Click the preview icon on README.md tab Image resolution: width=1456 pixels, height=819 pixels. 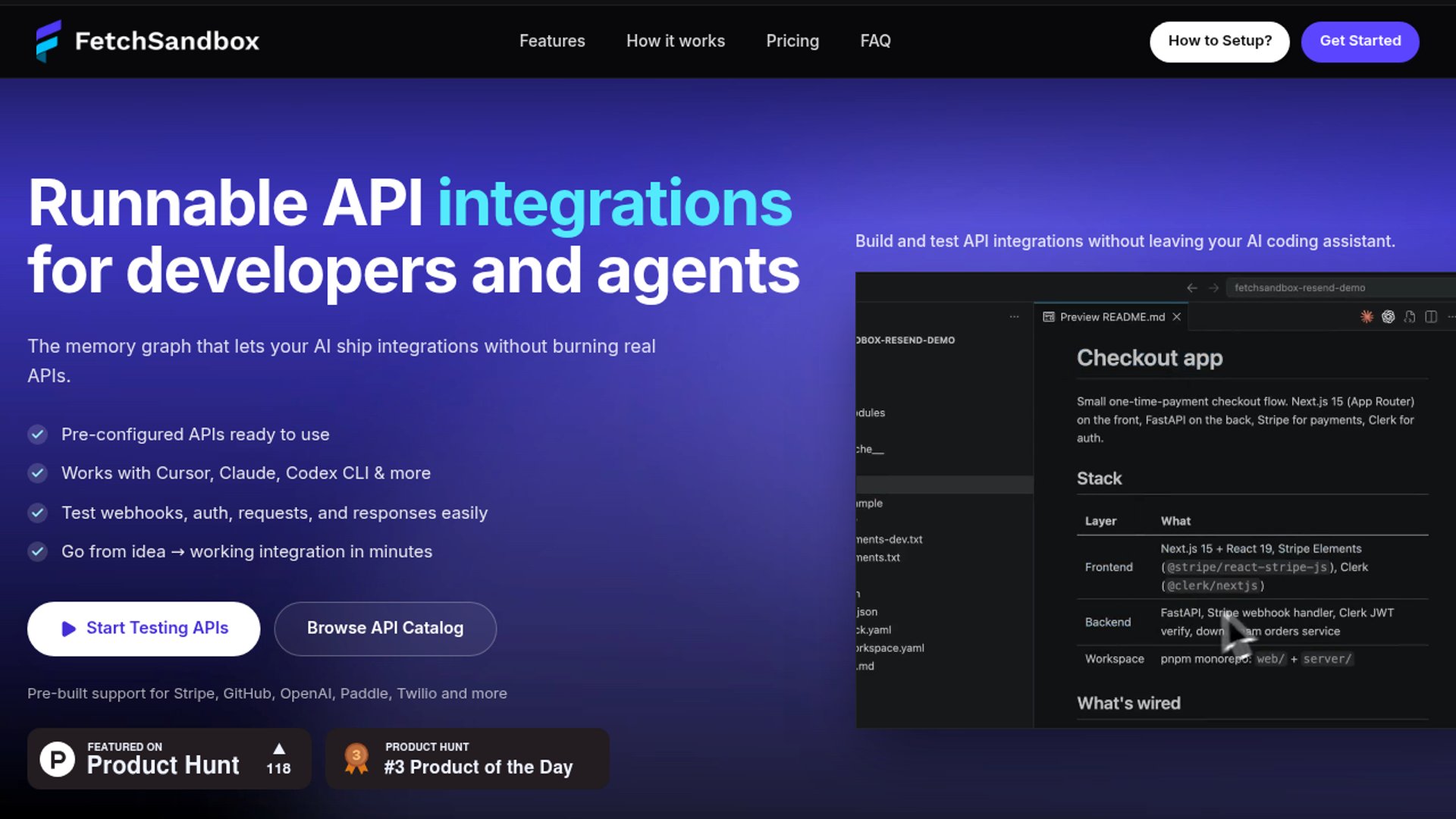1049,317
